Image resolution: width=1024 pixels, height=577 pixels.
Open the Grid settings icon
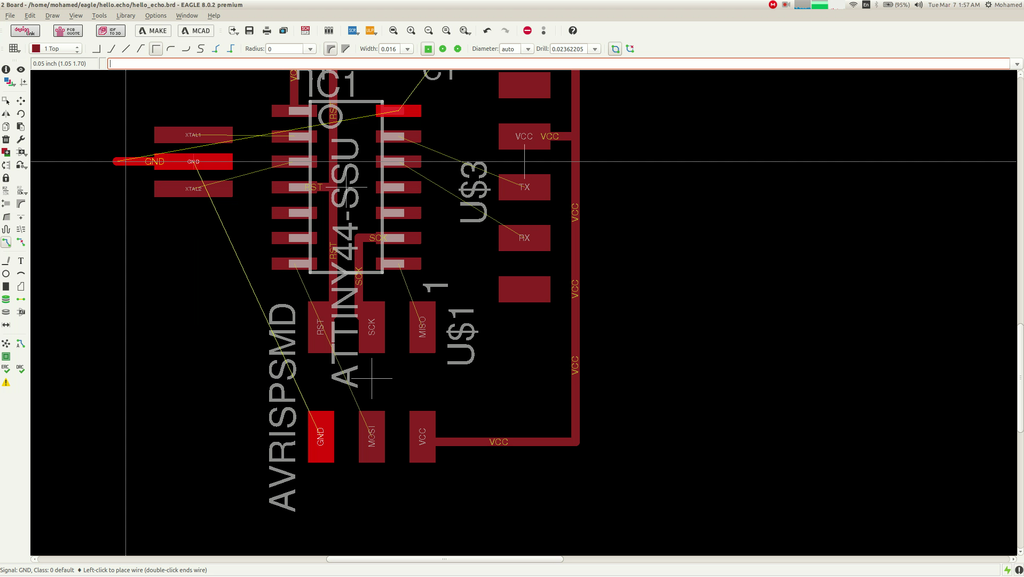(x=14, y=49)
